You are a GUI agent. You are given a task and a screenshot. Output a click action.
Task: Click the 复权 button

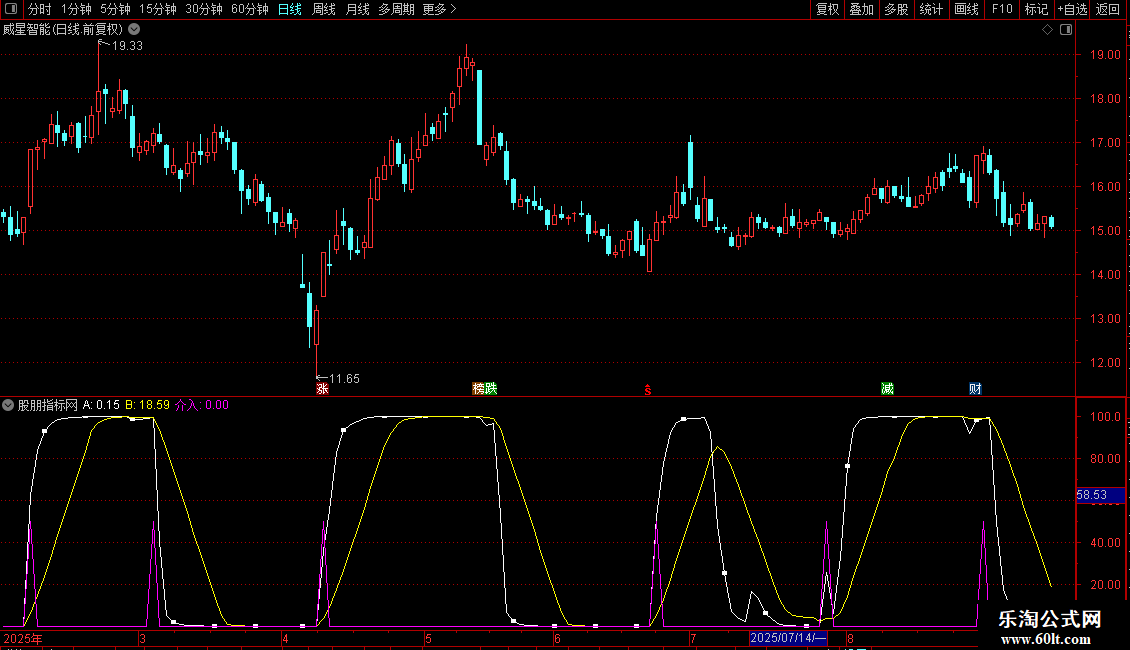[x=828, y=9]
